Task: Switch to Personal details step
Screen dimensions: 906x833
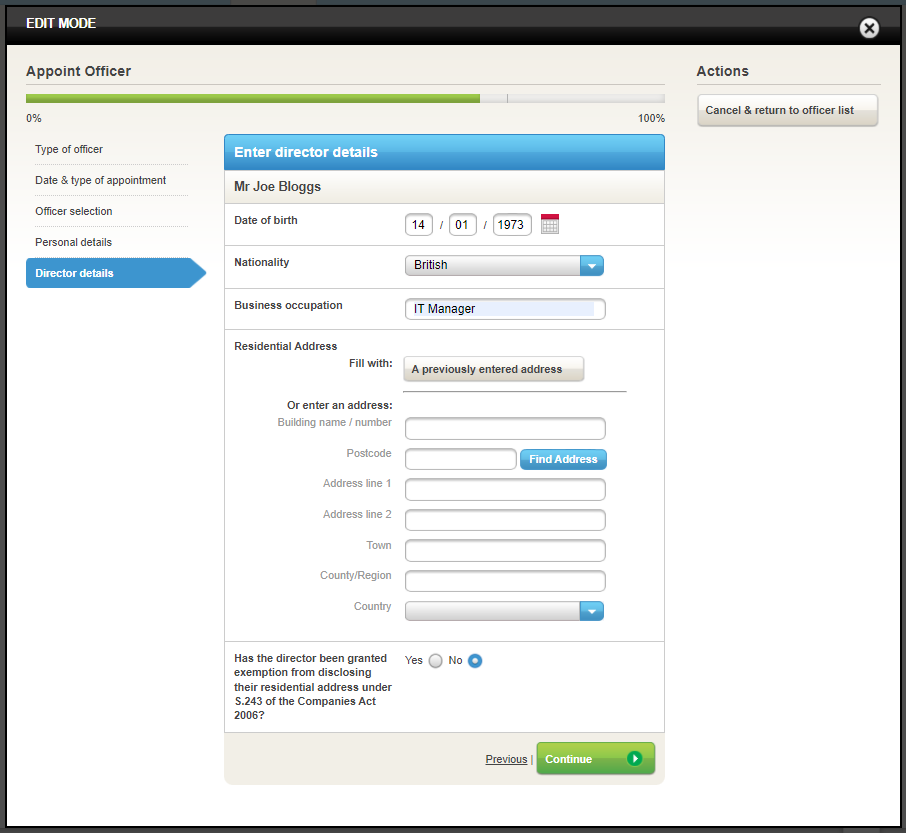Action: pos(73,242)
